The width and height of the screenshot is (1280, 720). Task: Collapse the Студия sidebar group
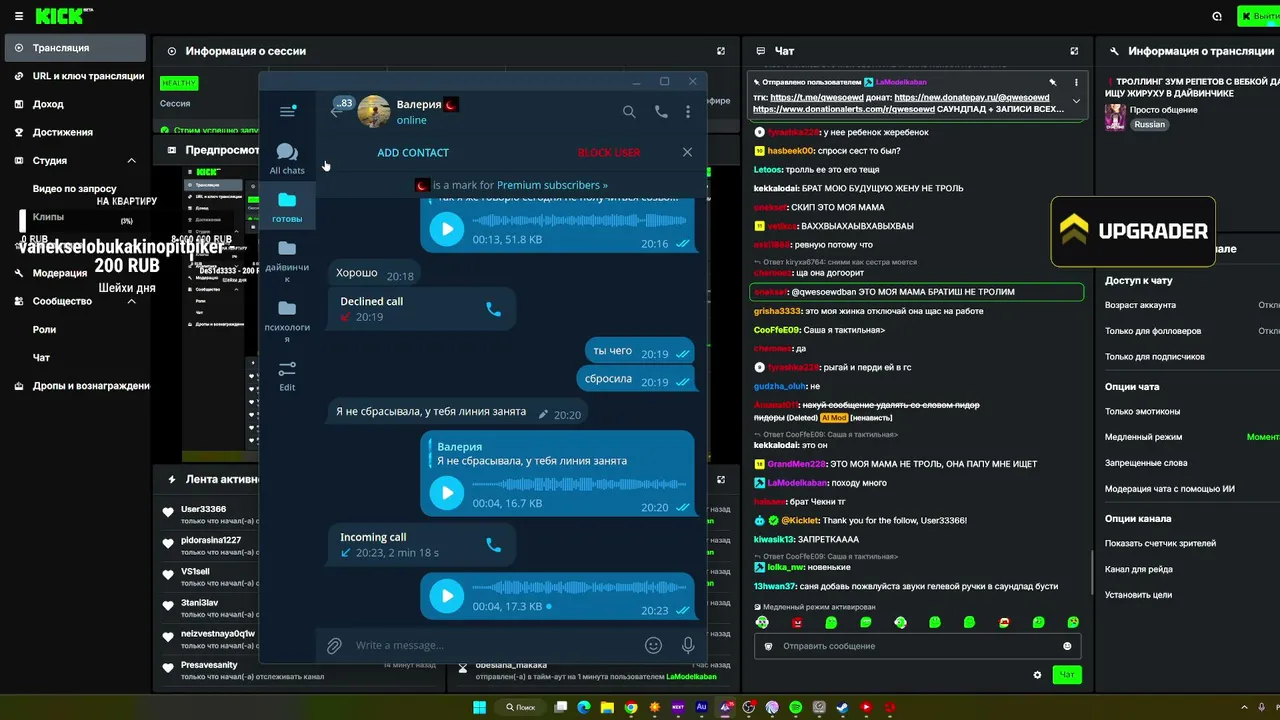[x=131, y=160]
